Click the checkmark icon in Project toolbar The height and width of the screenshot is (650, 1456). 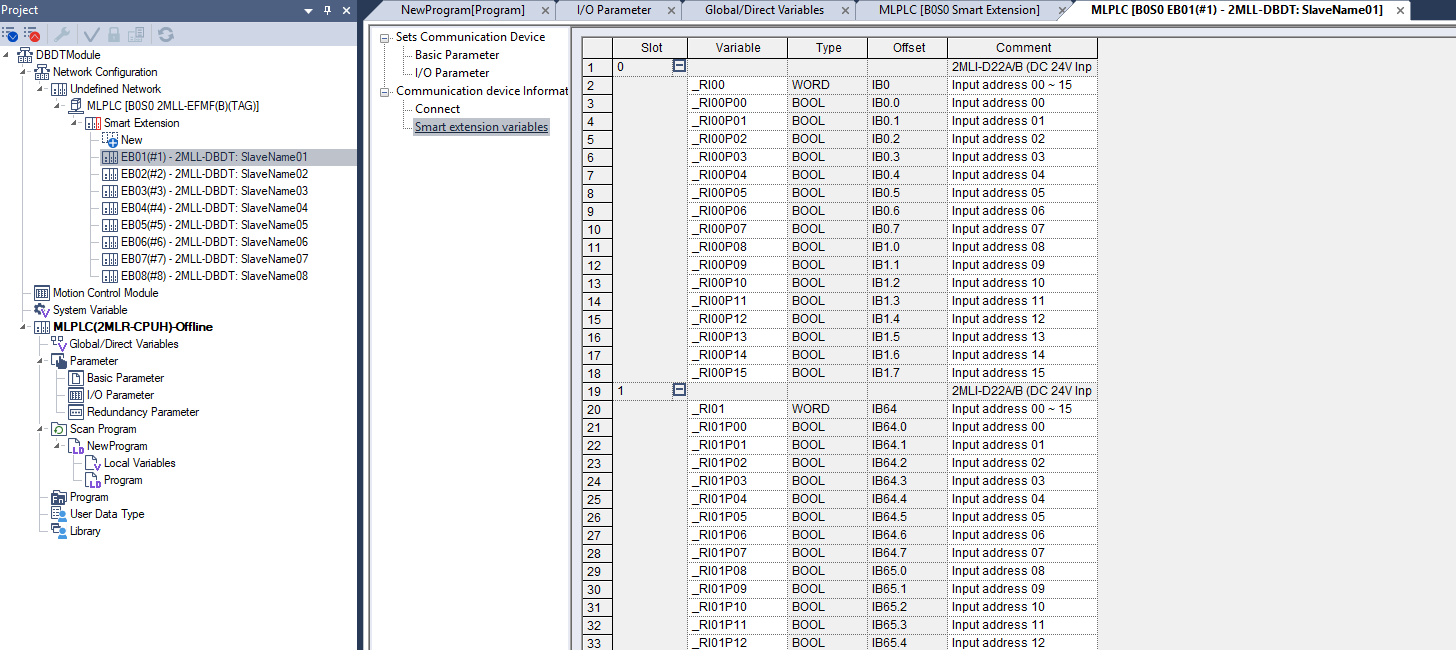tap(91, 33)
